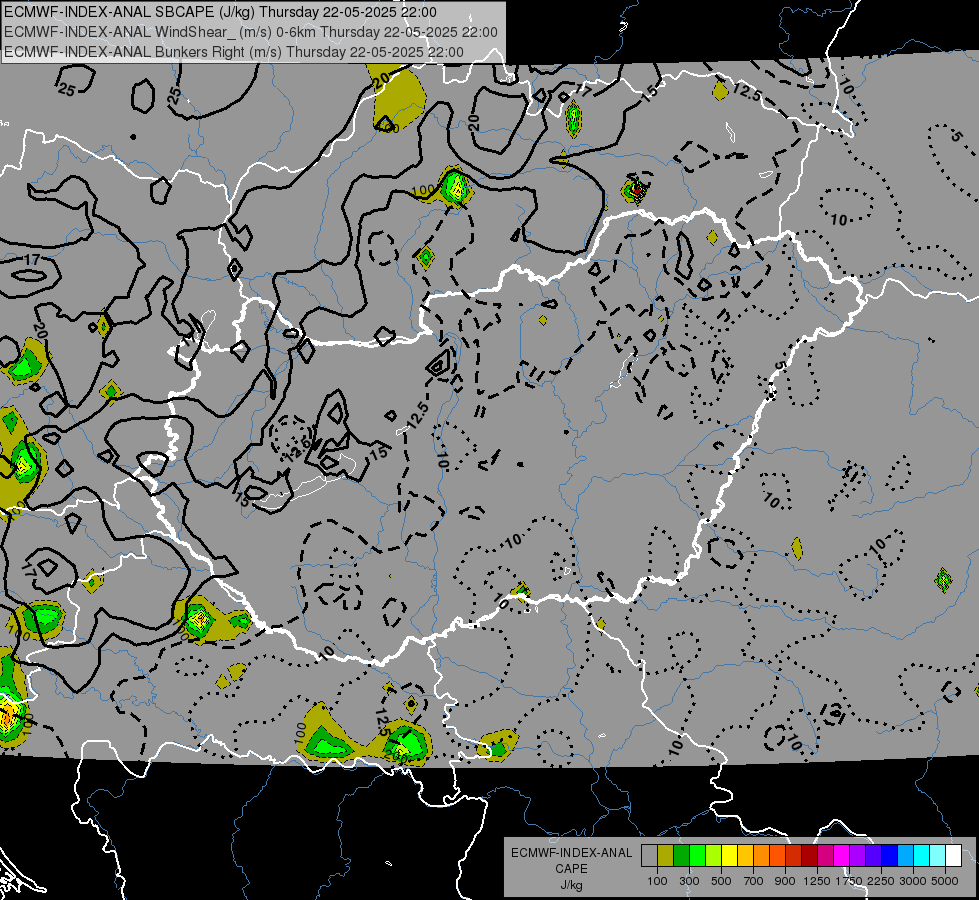Click the Bunkers Right title line
Image resolution: width=979 pixels, height=900 pixels.
(234, 52)
